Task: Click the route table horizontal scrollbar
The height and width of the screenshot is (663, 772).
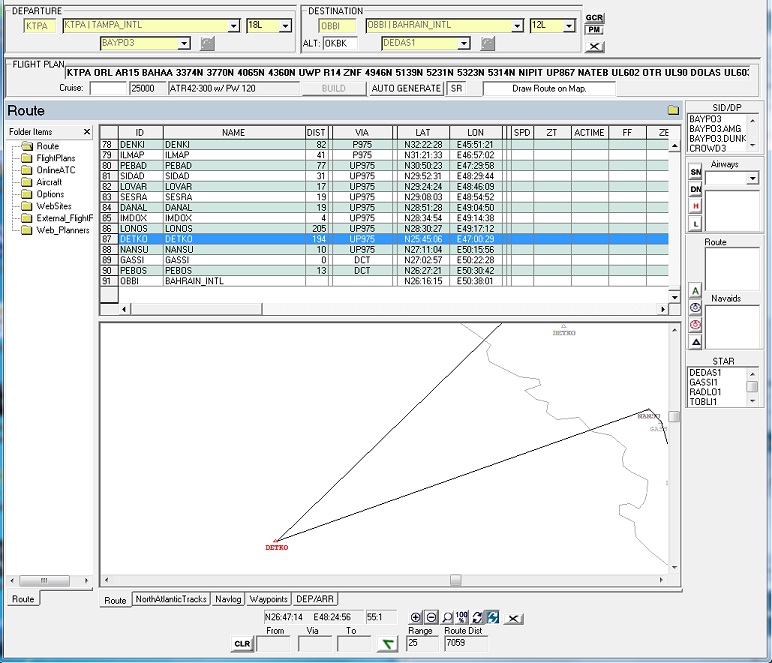Action: [x=392, y=309]
